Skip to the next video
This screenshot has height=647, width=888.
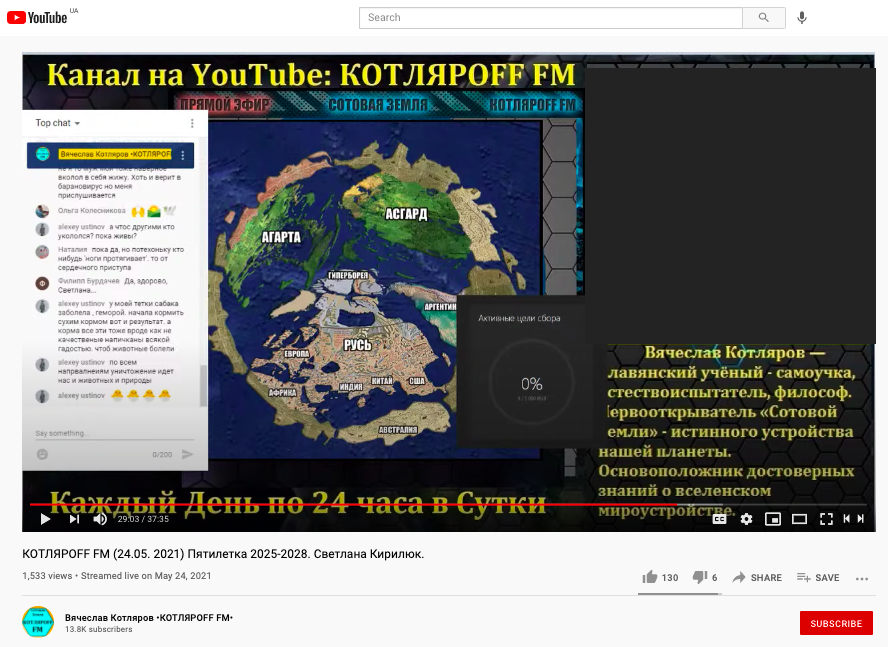(x=74, y=519)
